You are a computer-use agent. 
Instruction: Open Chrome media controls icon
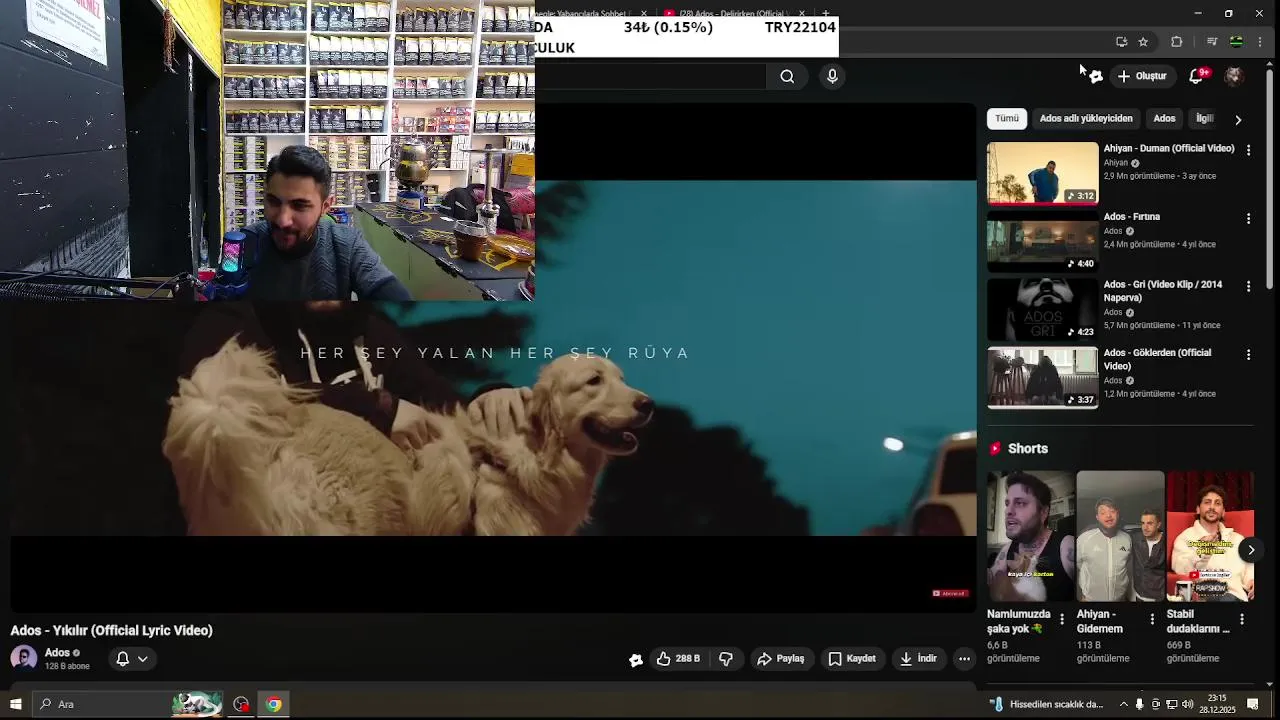click(x=1211, y=42)
